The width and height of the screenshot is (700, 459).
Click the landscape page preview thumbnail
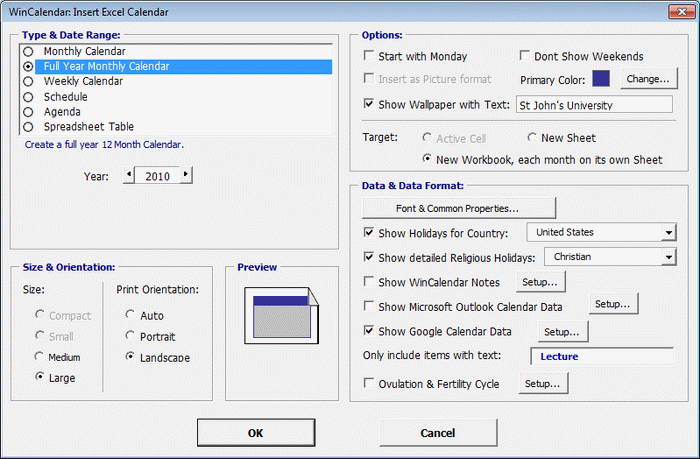(x=281, y=316)
